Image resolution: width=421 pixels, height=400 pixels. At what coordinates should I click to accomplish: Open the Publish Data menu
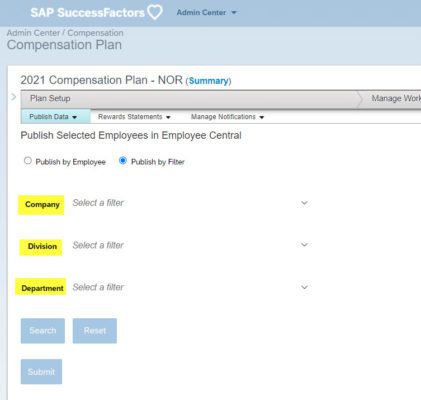point(53,117)
